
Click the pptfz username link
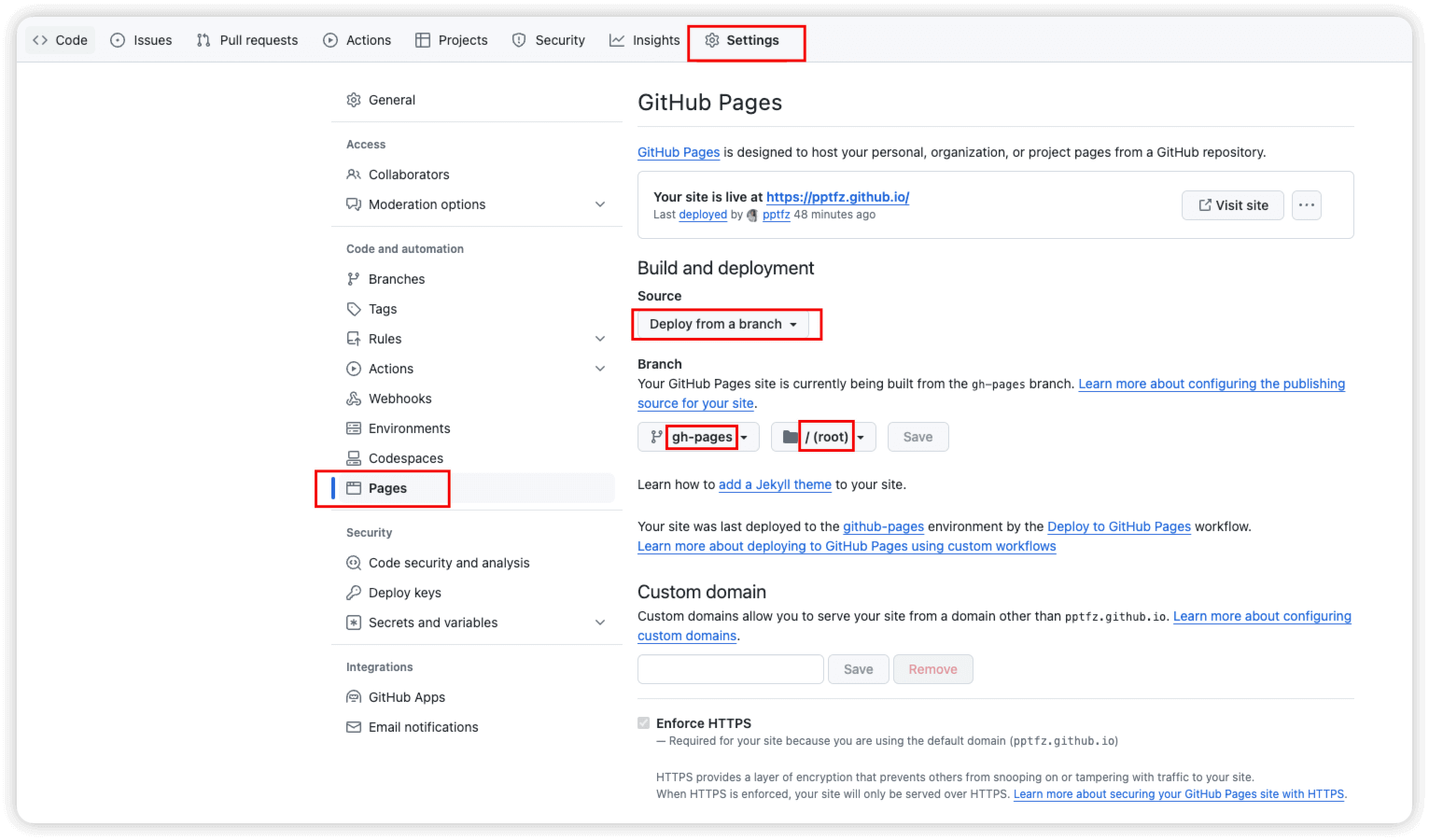click(777, 215)
